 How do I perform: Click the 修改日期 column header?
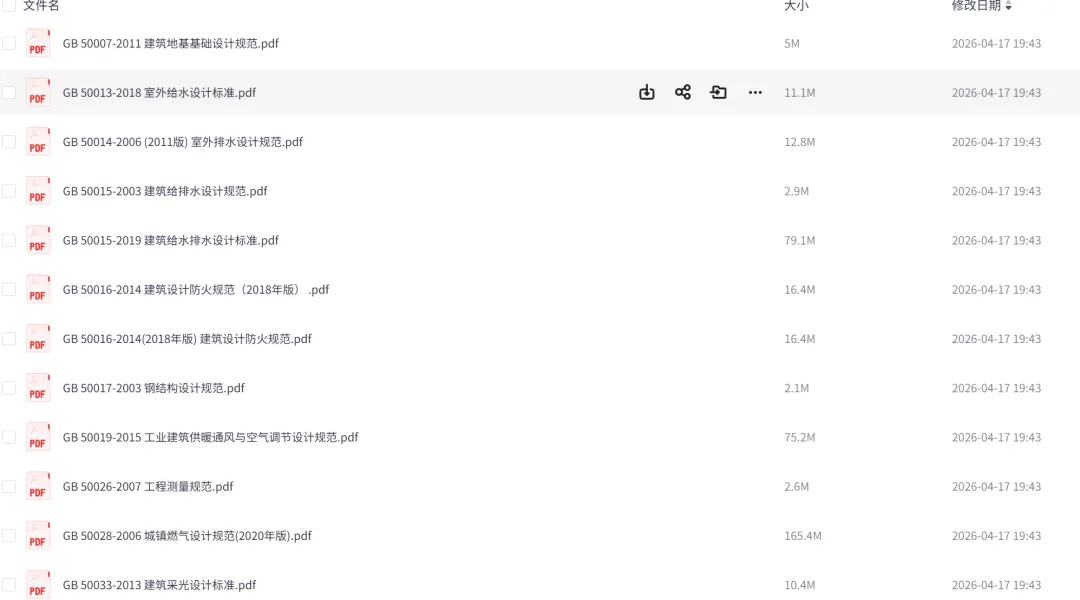(x=976, y=6)
